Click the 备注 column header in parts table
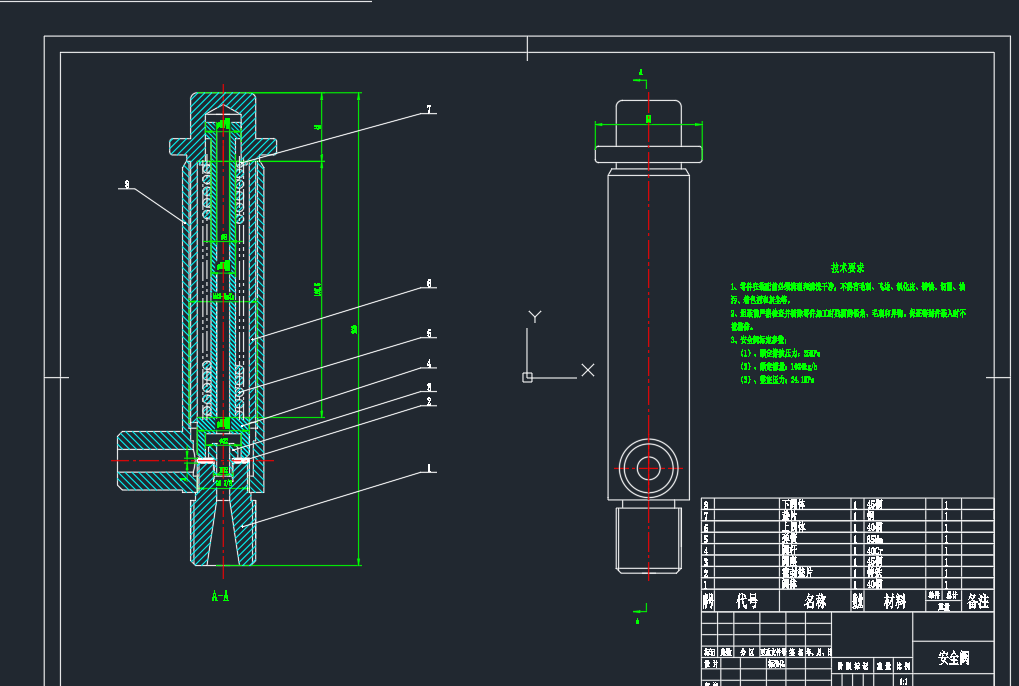Image resolution: width=1019 pixels, height=686 pixels. (x=977, y=601)
